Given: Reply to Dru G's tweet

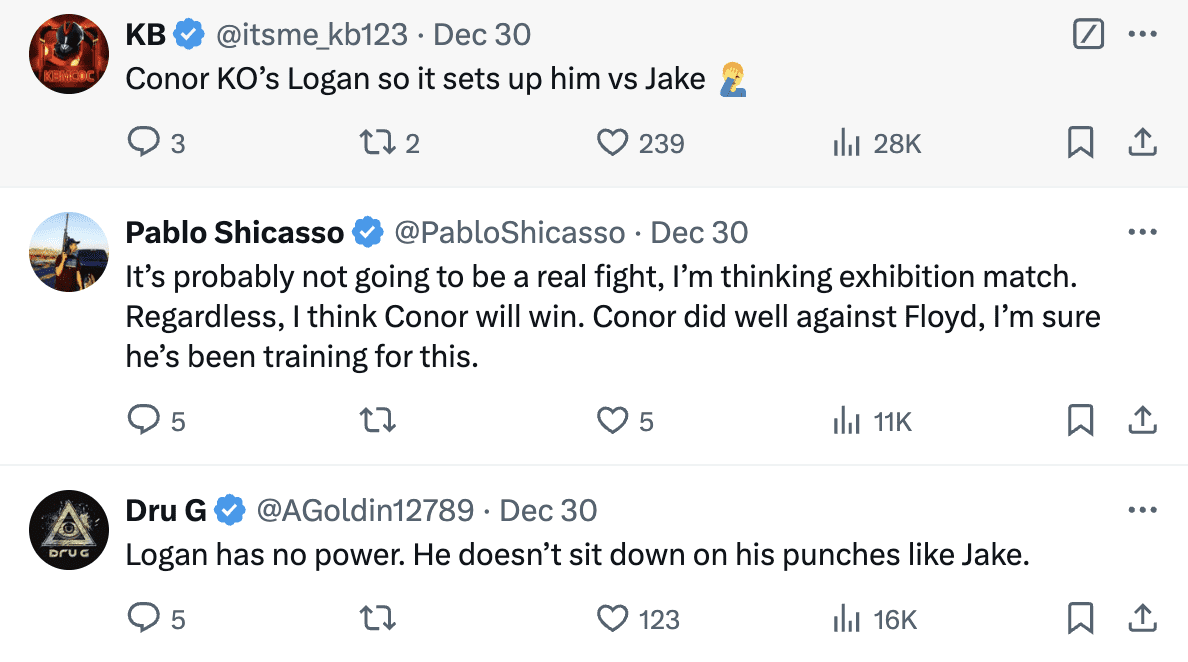Looking at the screenshot, I should point(145,619).
